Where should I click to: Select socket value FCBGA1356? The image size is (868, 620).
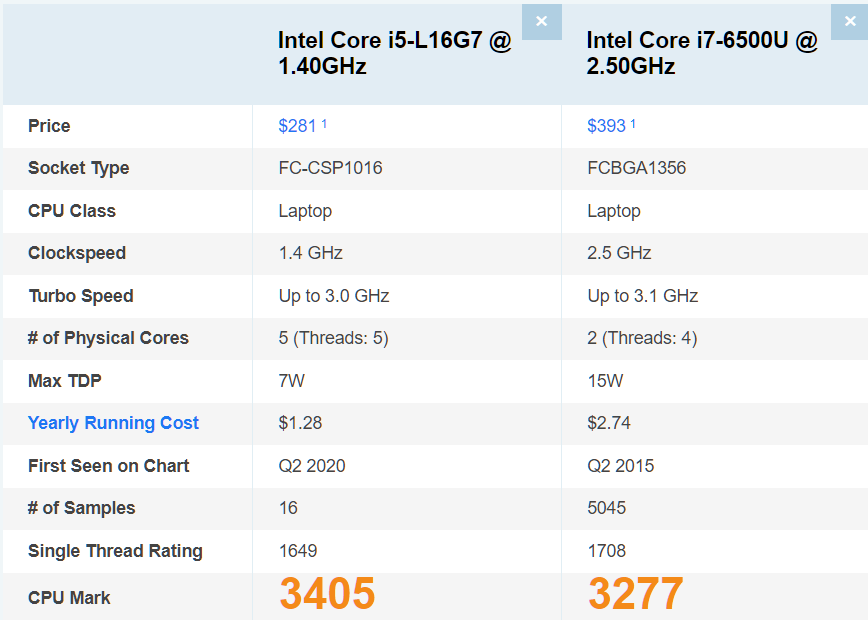coord(637,168)
